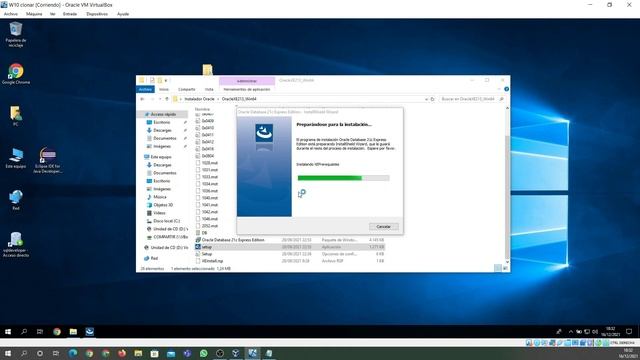The image size is (640, 360).
Task: Open the PC user folder desktop icon
Action: coord(16,116)
